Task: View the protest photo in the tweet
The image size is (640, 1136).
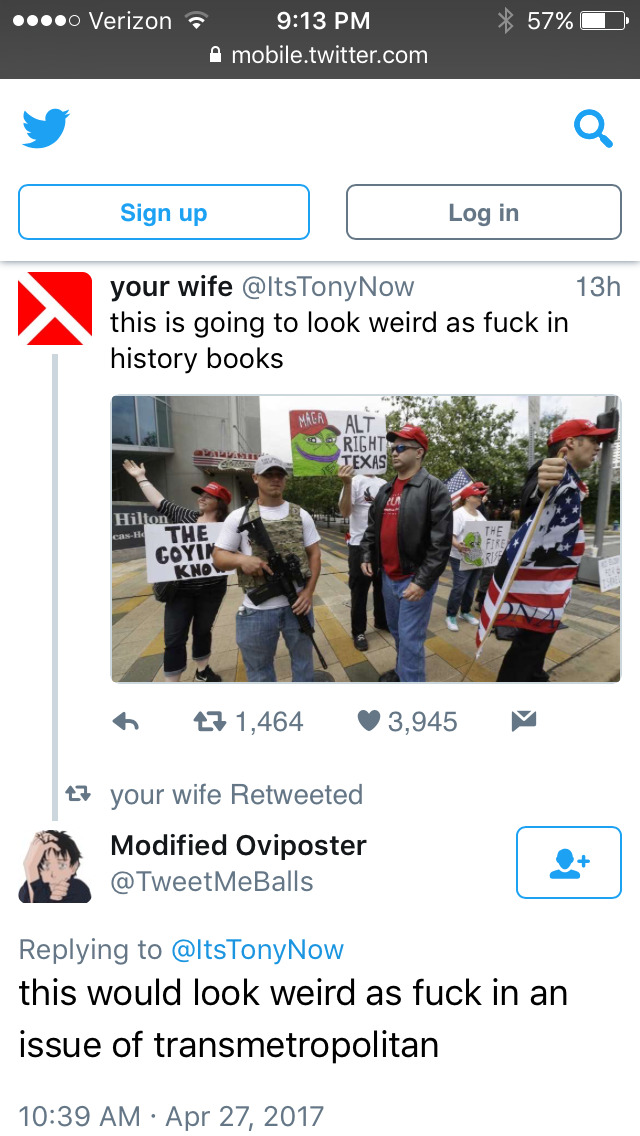Action: [366, 539]
